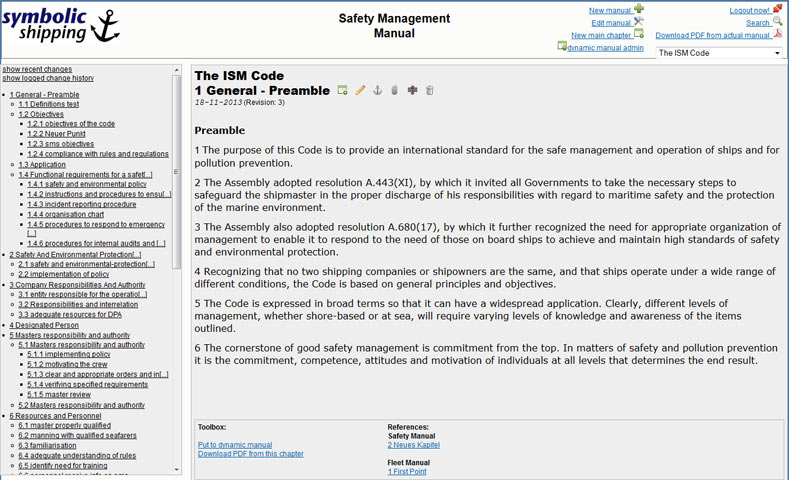Click the Edit manual tools icon
Screen dimensions: 789x480
coord(639,21)
